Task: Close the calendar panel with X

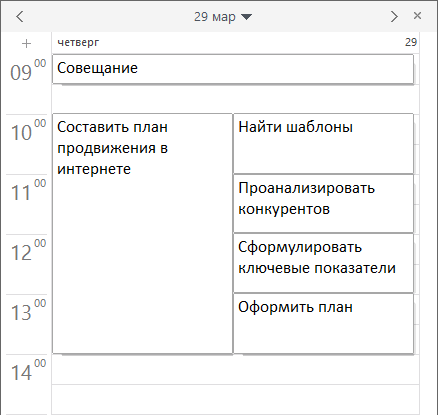Action: 417,16
